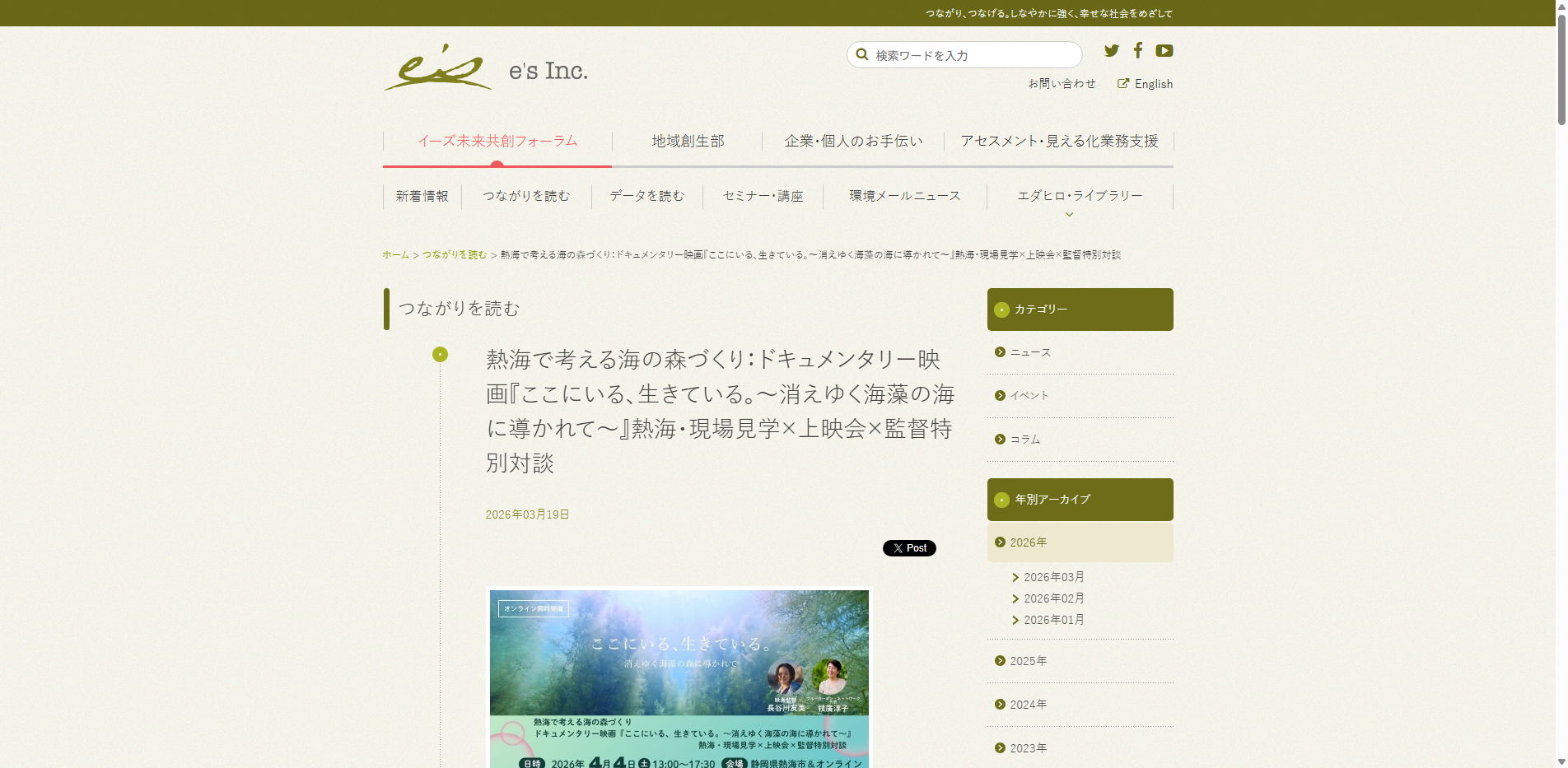Image resolution: width=1568 pixels, height=768 pixels.
Task: Go to ホーム via the breadcrumb
Action: coord(394,254)
